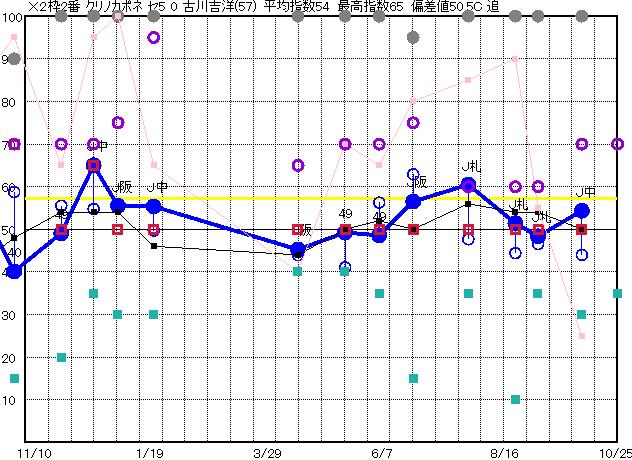Select the lone gray dot at value 95
The image size is (632, 460).
point(413,38)
